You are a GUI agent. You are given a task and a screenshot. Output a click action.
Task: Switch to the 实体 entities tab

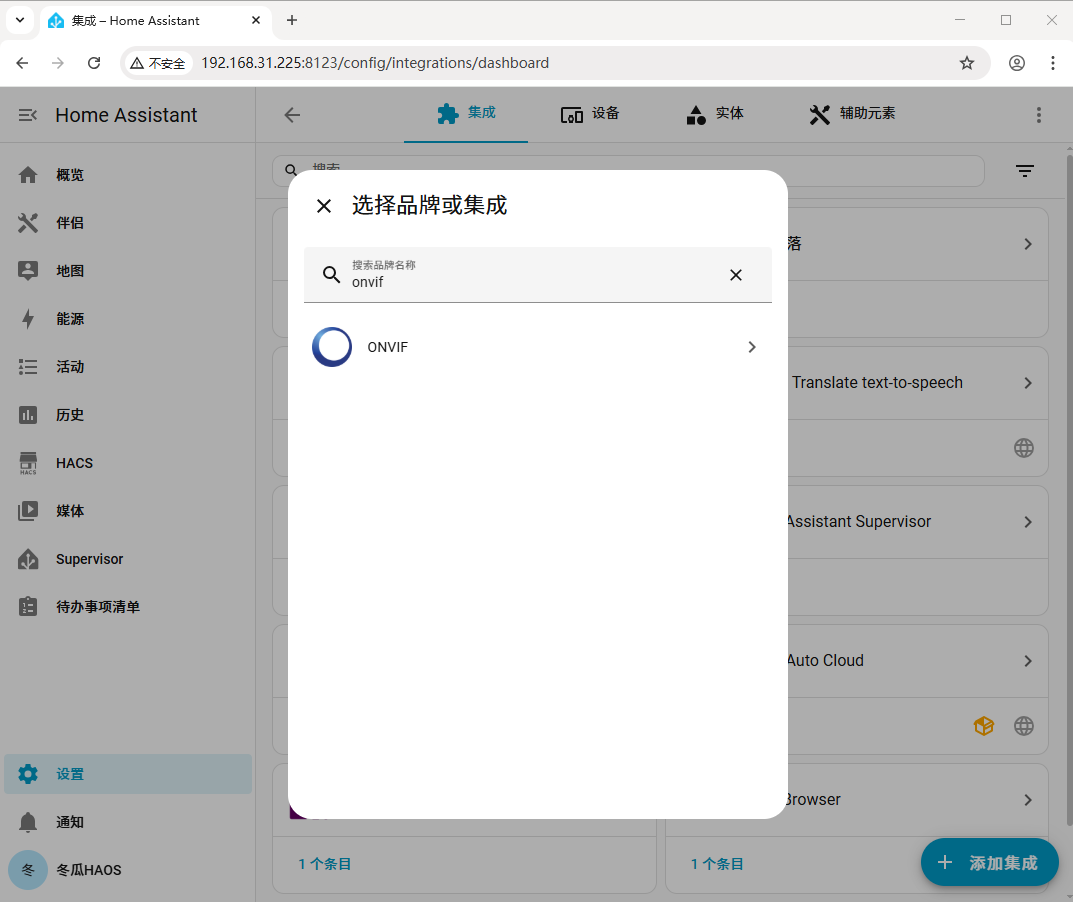pyautogui.click(x=714, y=114)
